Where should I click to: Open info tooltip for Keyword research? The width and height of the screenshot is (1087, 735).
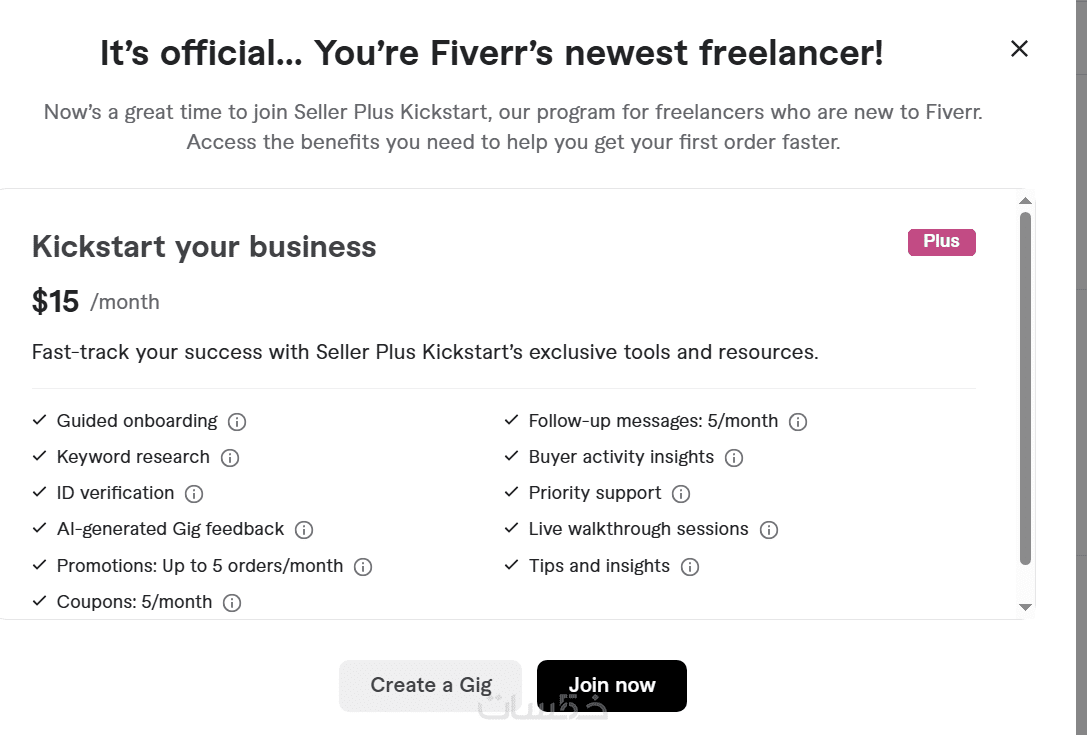(230, 458)
